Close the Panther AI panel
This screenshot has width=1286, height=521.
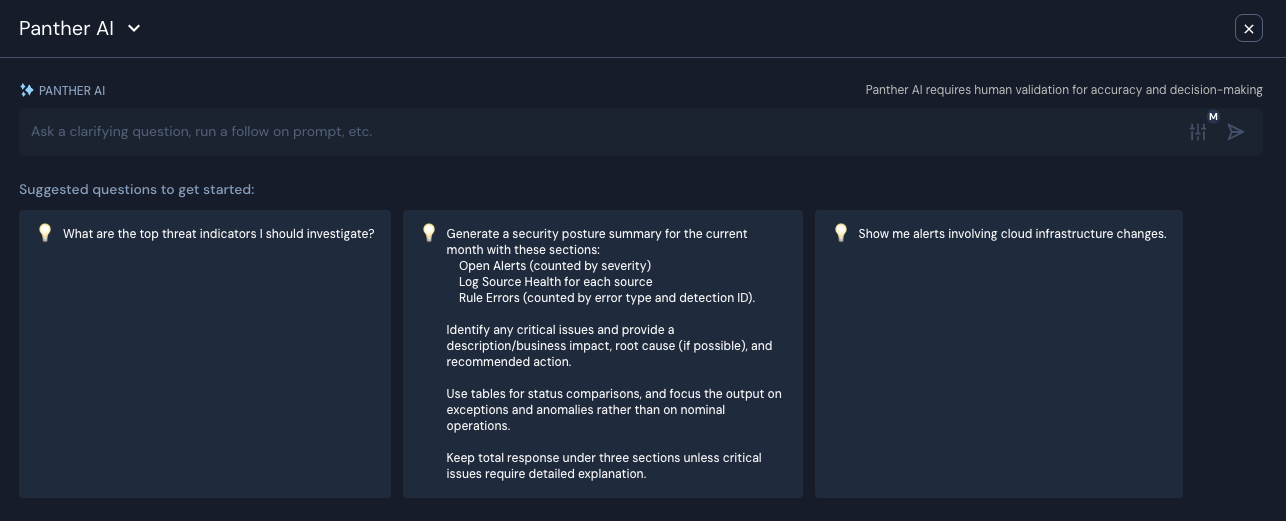point(1248,29)
